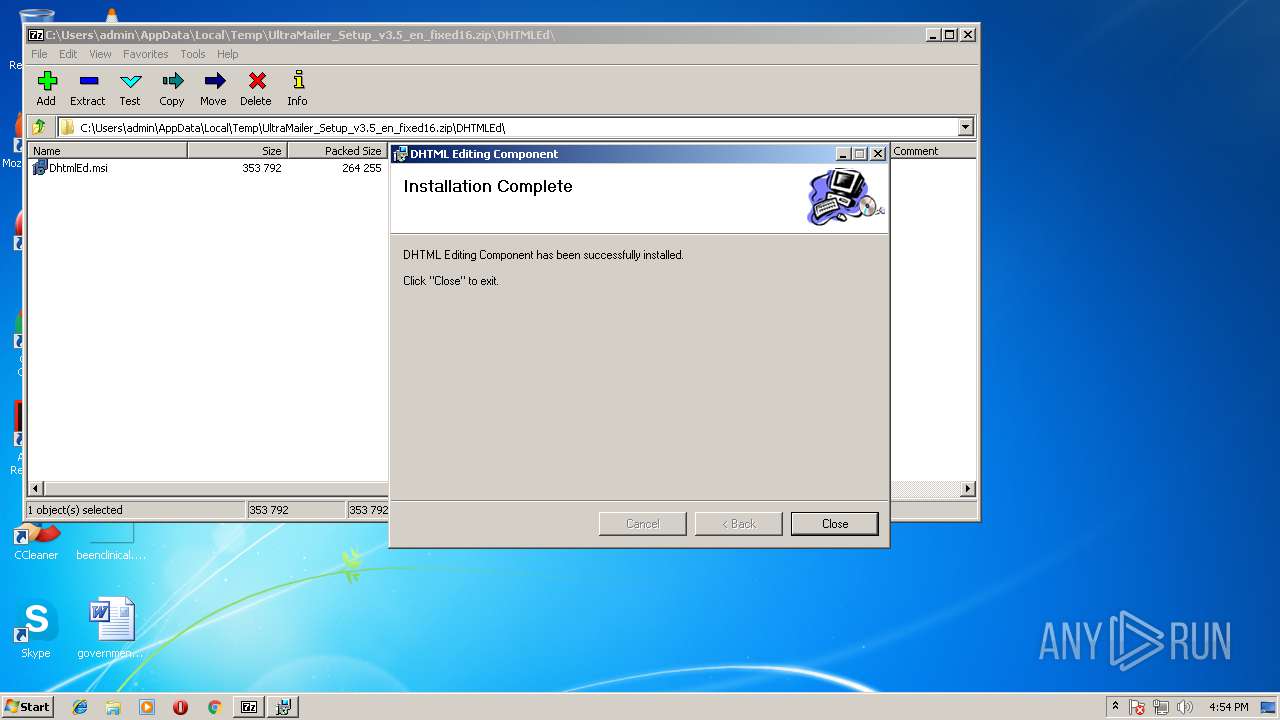Click the '1 object(s) selected' status text
This screenshot has width=1280, height=720.
click(x=75, y=510)
